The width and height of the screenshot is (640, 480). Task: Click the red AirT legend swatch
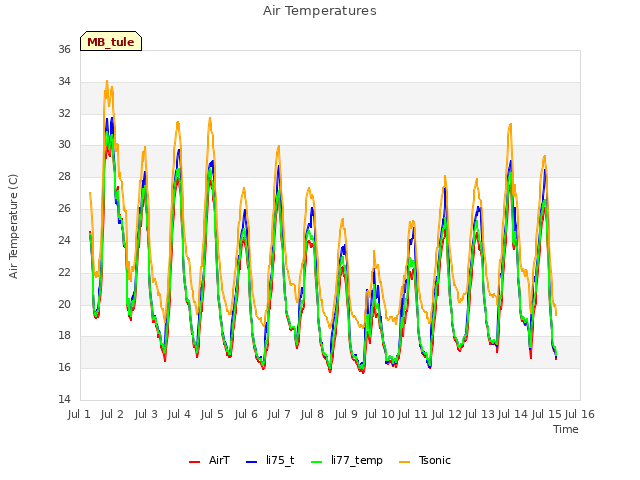pyautogui.click(x=194, y=461)
